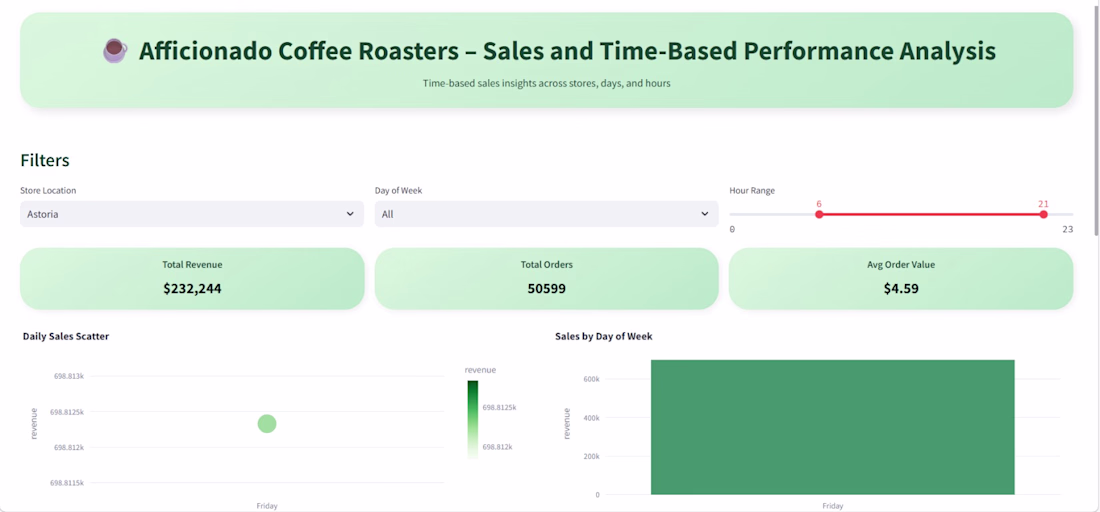
Task: Click the revenue color scale legend bar
Action: coord(473,419)
